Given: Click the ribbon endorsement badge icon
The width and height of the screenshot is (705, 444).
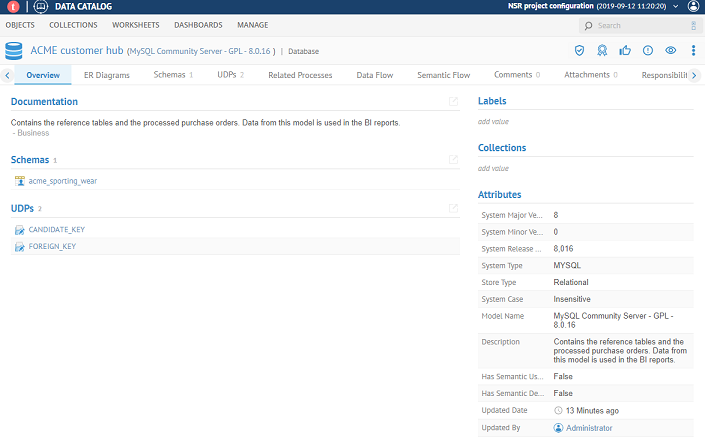Looking at the screenshot, I should point(602,50).
